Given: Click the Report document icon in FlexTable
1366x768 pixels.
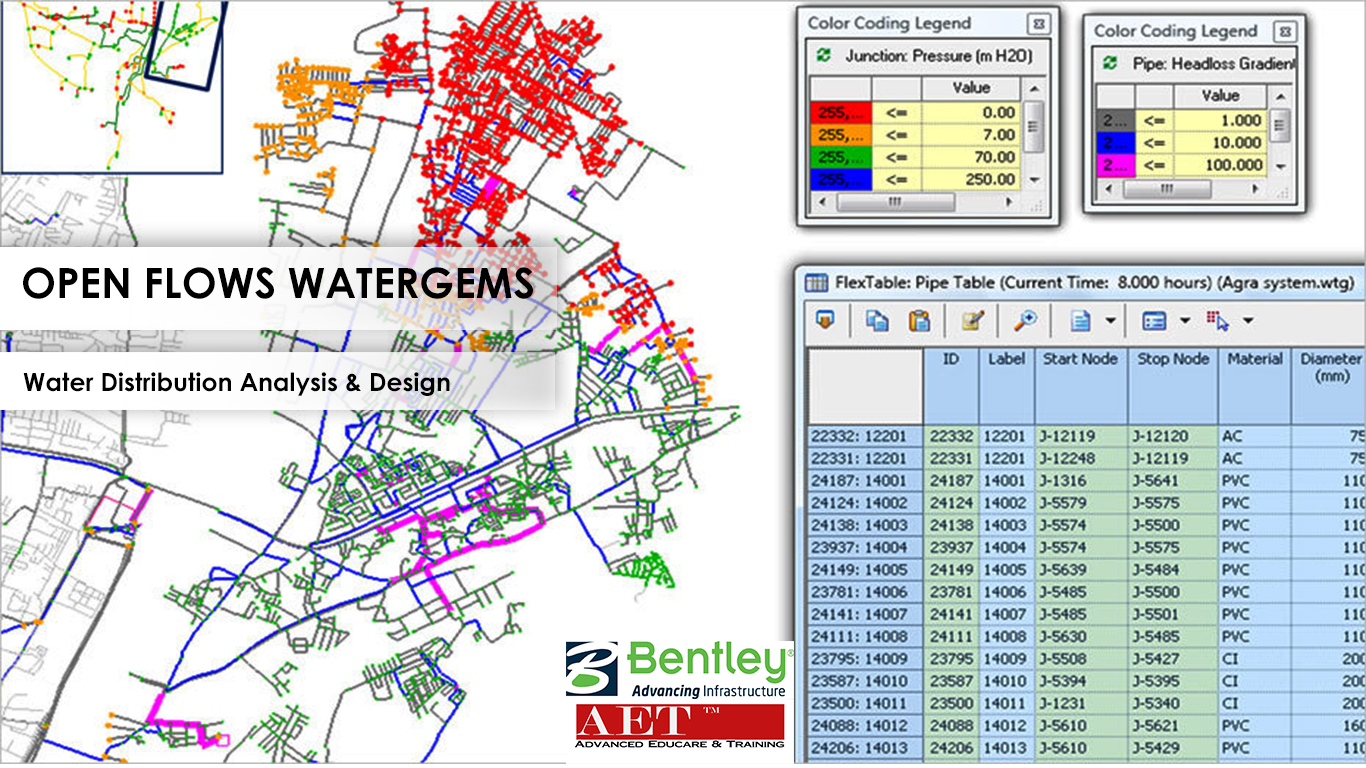Looking at the screenshot, I should [1081, 321].
